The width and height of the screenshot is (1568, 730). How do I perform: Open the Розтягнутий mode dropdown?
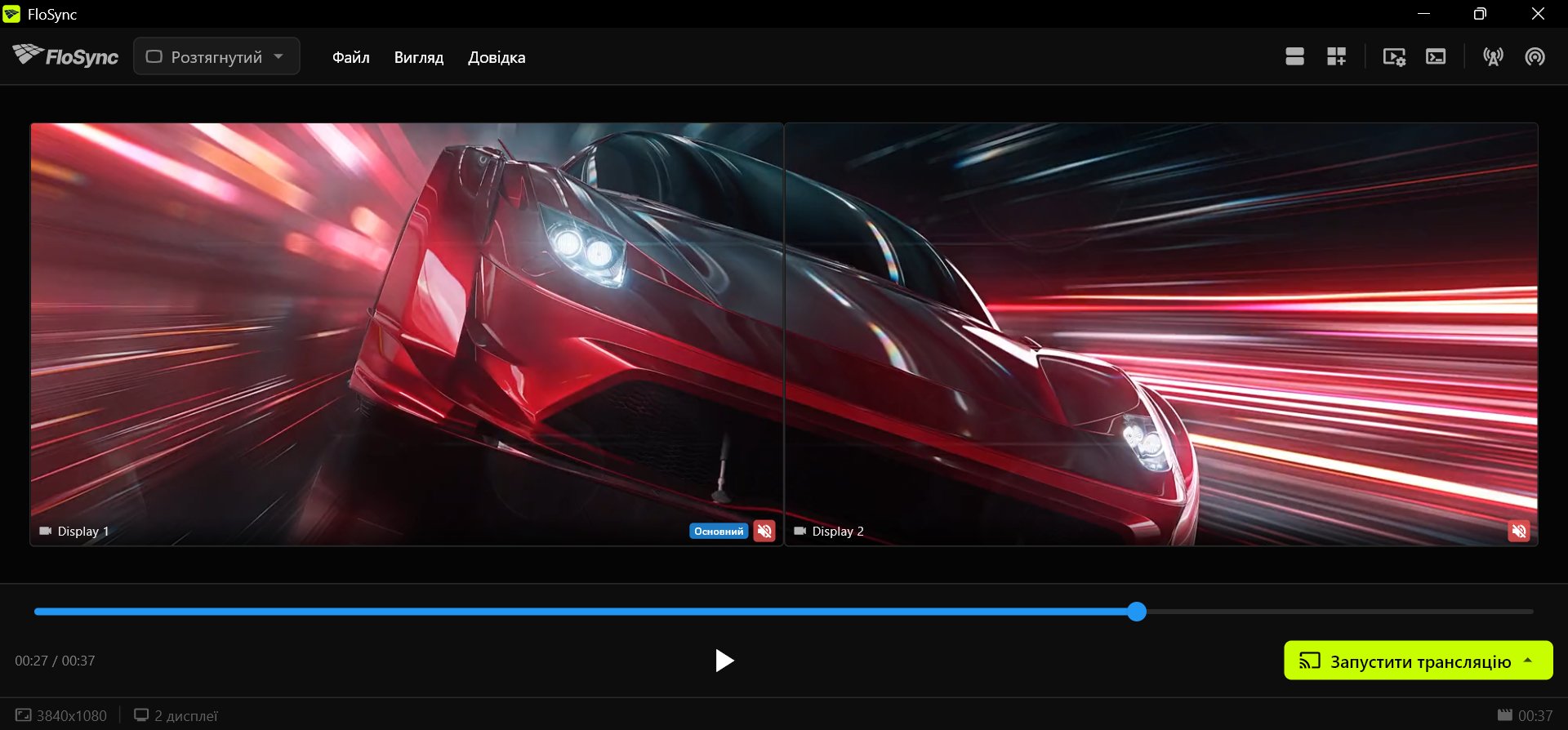pyautogui.click(x=216, y=56)
